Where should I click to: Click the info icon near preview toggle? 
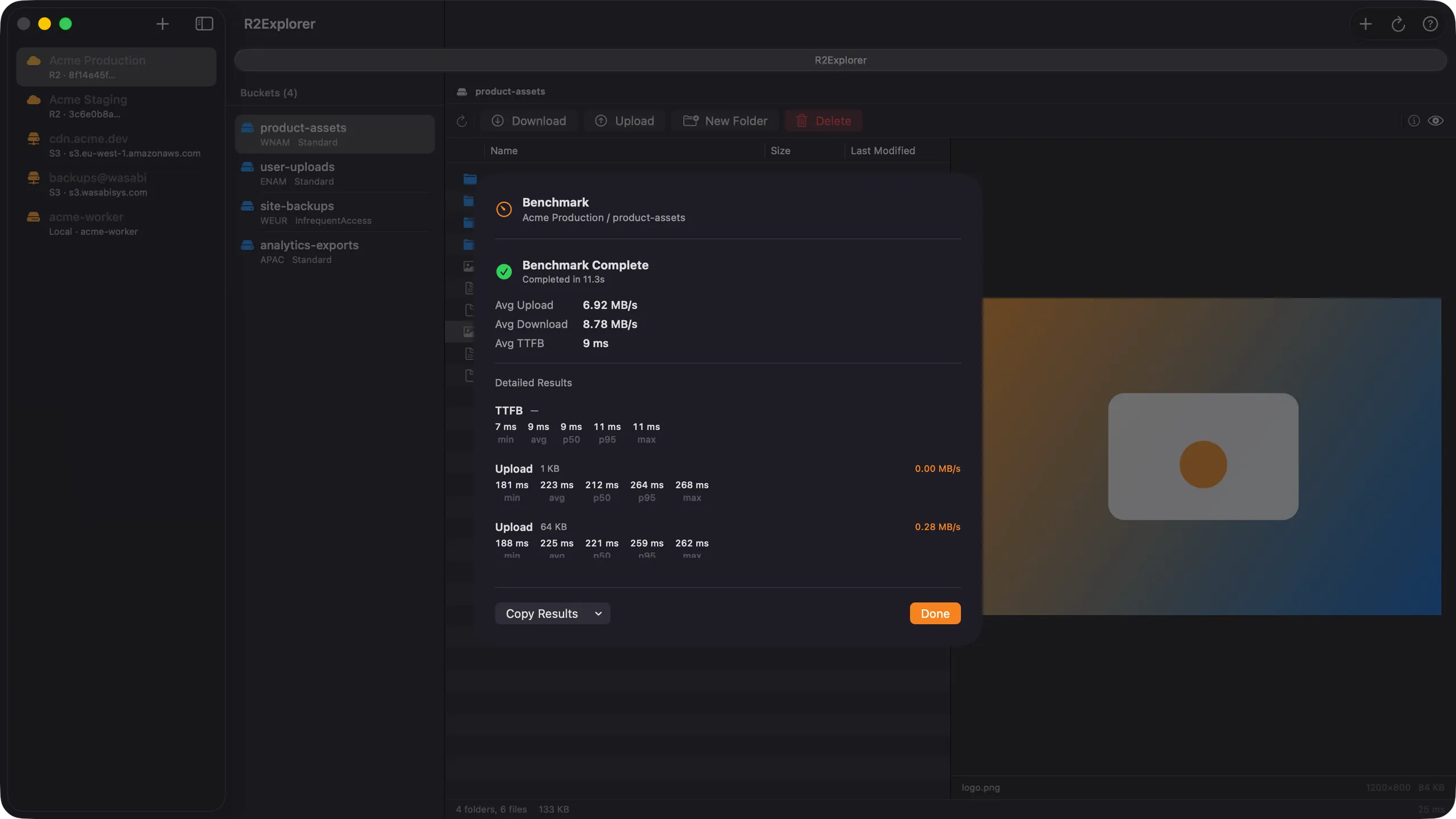[1414, 121]
